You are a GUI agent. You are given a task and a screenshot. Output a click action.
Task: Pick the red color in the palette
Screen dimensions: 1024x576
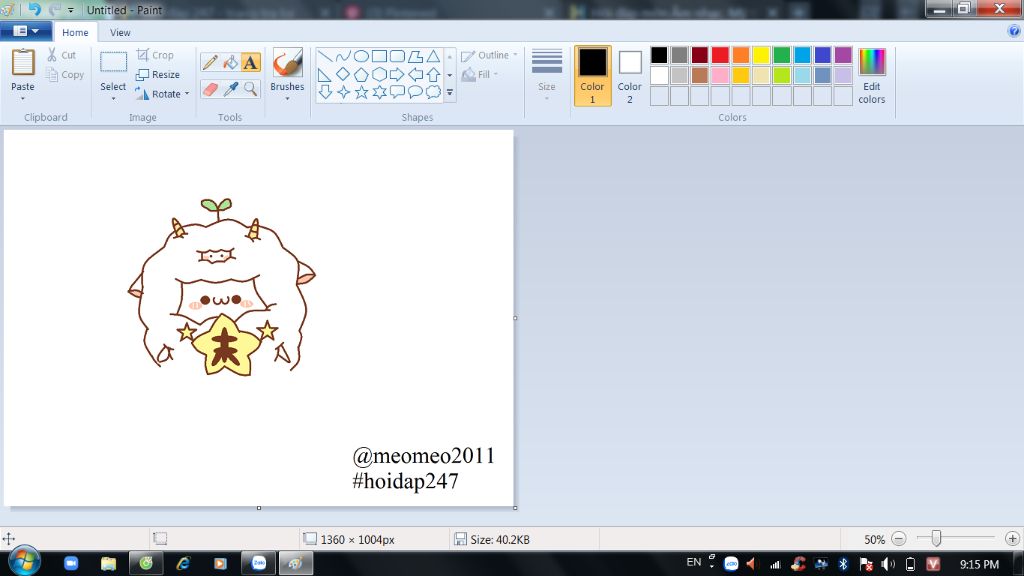720,55
